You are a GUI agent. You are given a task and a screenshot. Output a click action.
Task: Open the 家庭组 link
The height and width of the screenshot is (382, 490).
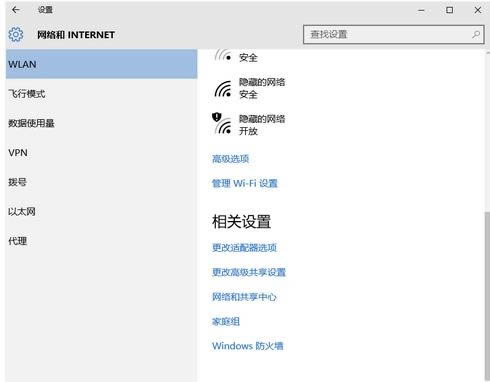click(226, 321)
